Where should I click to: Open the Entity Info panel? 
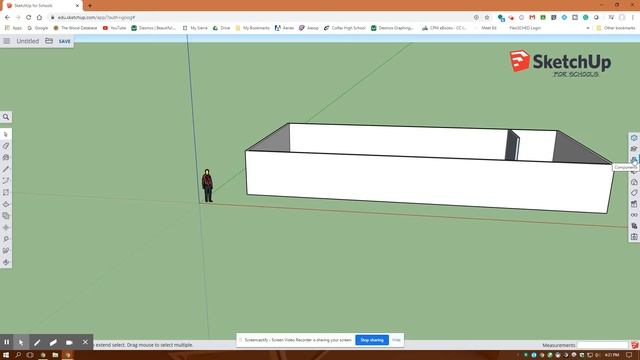(634, 138)
